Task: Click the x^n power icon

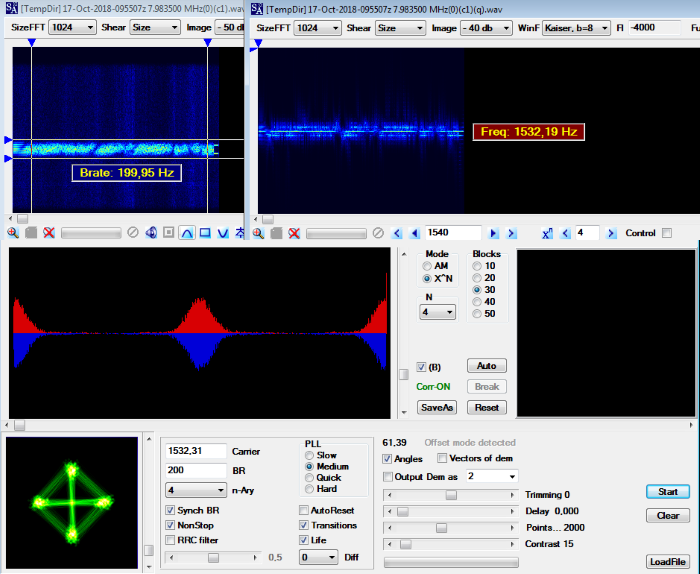Action: click(x=547, y=233)
